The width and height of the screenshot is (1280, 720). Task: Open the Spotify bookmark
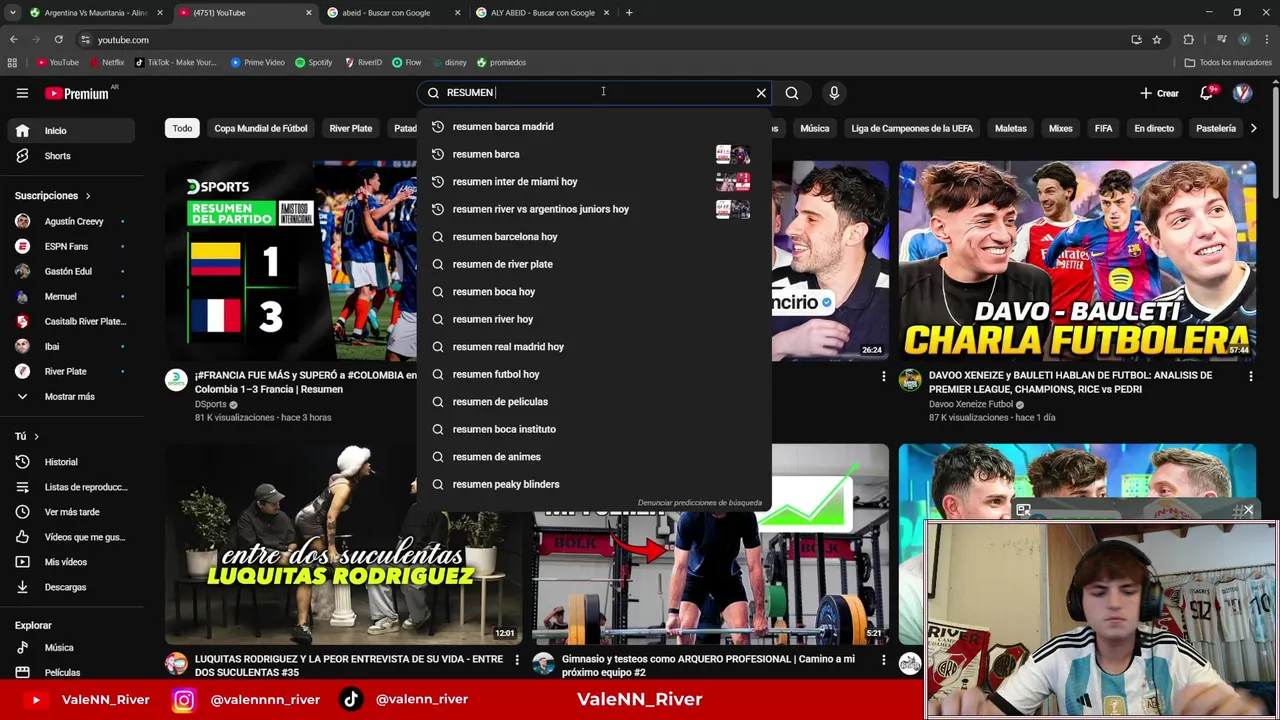pyautogui.click(x=313, y=62)
